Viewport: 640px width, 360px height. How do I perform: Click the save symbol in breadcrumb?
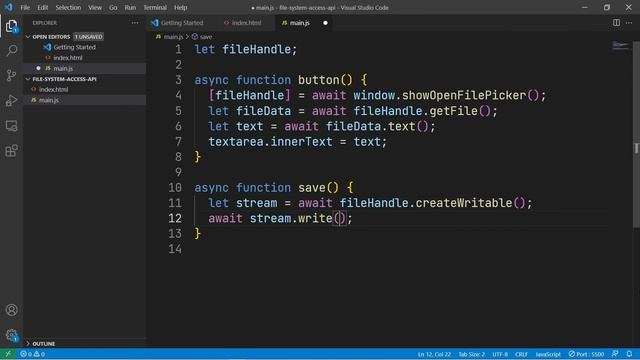coord(202,37)
